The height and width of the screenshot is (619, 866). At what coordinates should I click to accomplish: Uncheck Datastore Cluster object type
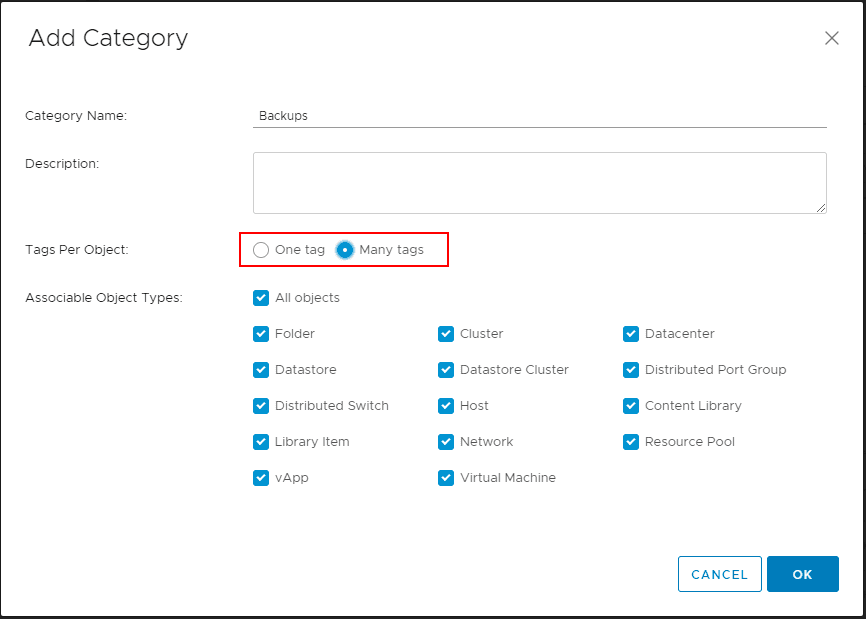[446, 369]
